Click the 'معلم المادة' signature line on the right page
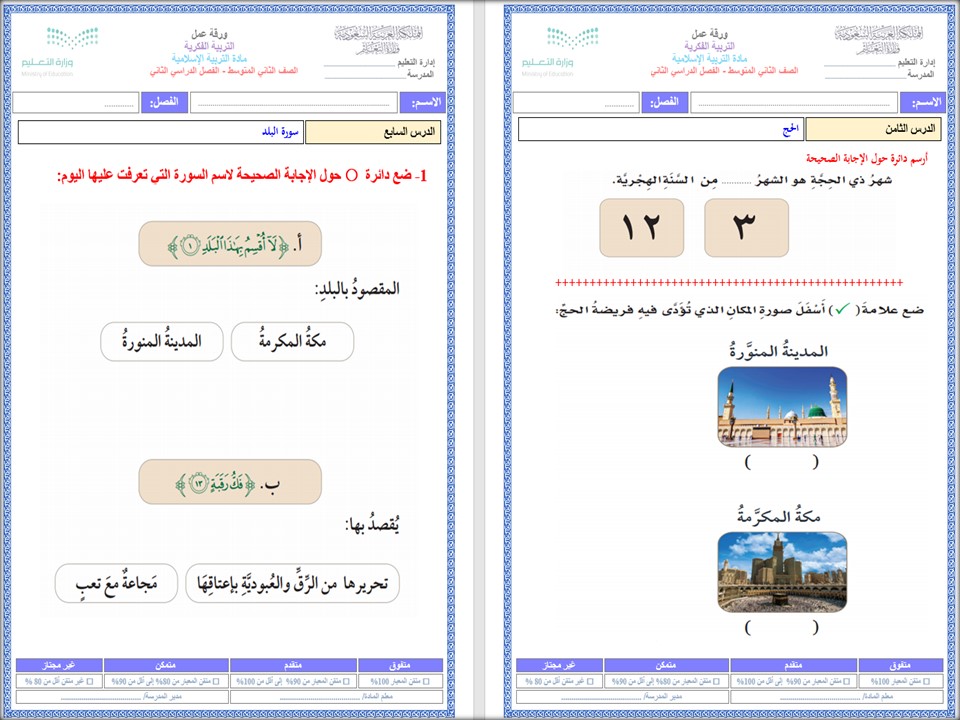 836,697
